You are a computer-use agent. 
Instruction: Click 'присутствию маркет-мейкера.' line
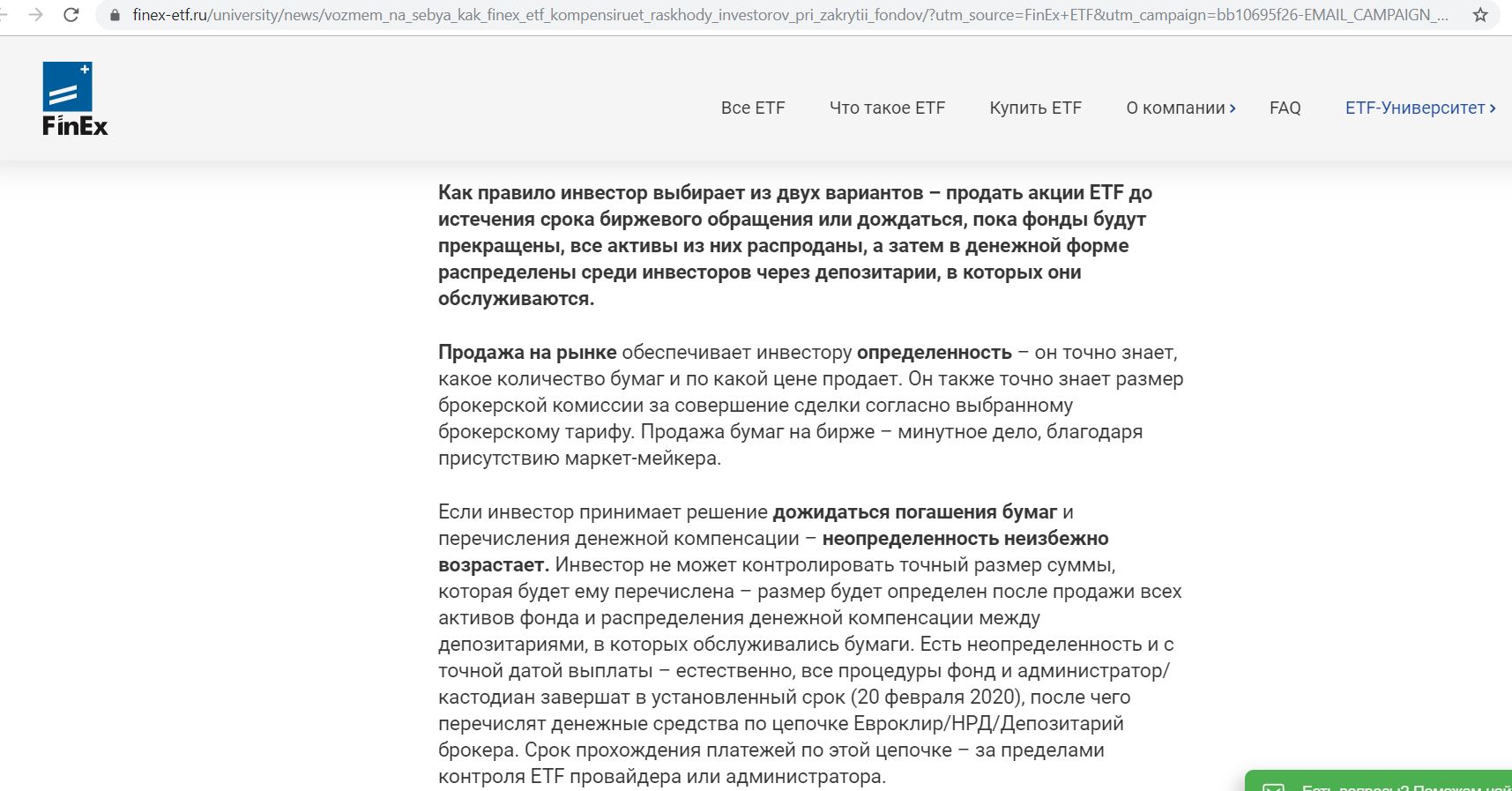point(579,459)
